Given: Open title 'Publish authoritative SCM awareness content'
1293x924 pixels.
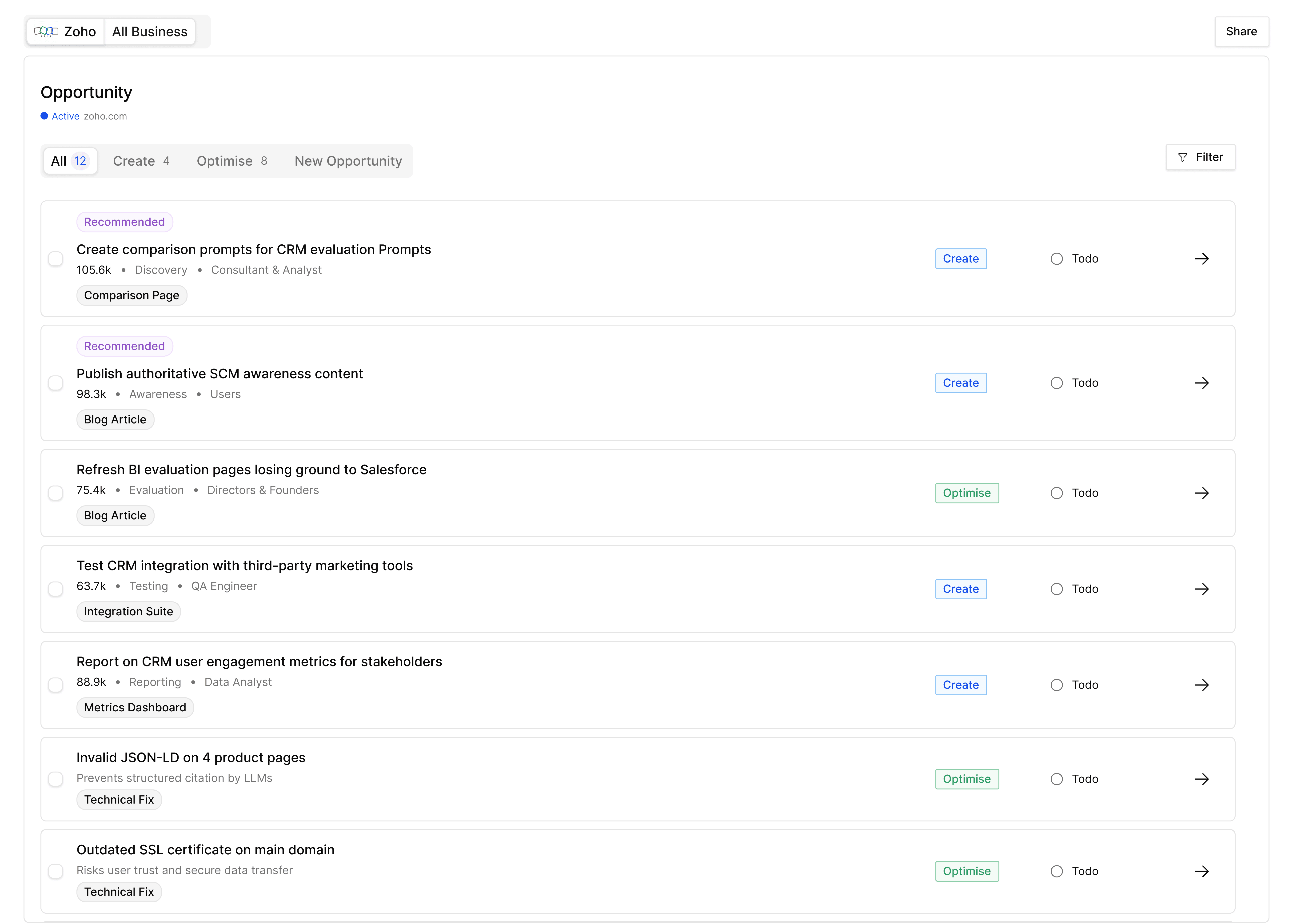Looking at the screenshot, I should 220,374.
